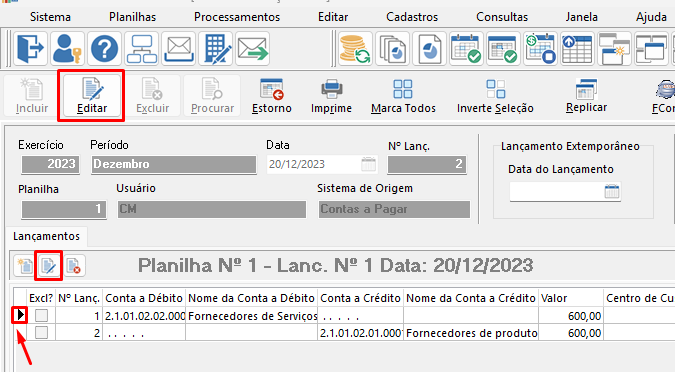Click the Nº Lanç. field showing 2

pyautogui.click(x=427, y=164)
